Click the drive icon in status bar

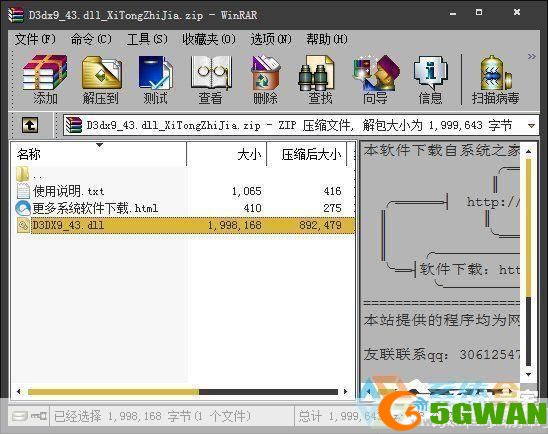point(20,416)
